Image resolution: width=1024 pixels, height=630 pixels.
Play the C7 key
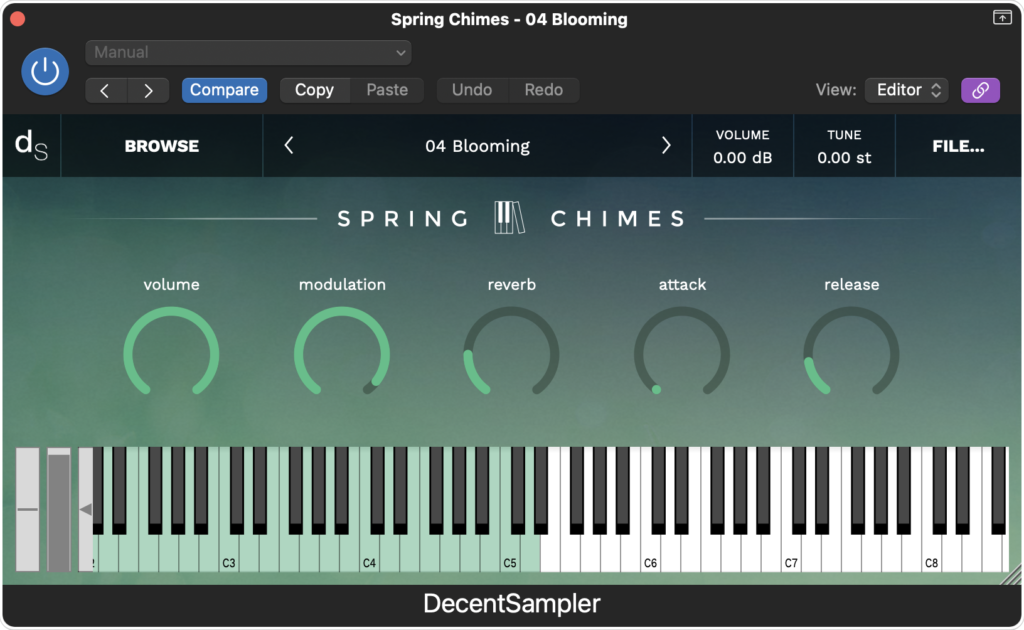click(791, 555)
